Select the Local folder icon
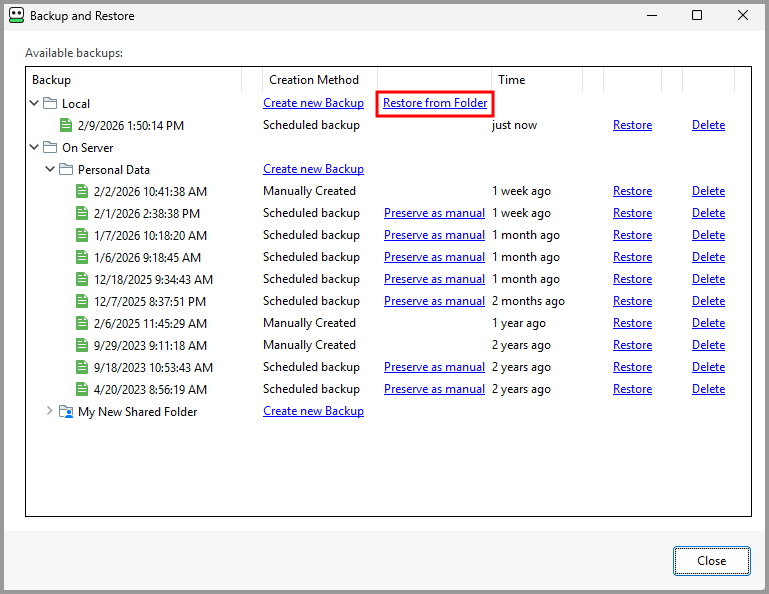 [x=50, y=103]
